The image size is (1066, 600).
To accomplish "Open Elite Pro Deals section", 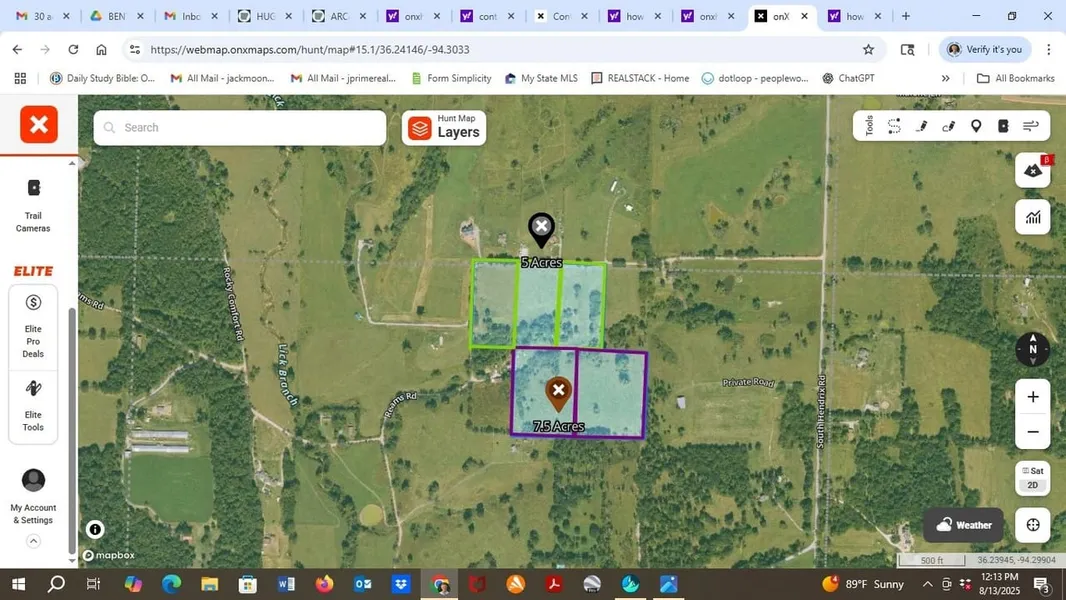I will click(x=33, y=325).
